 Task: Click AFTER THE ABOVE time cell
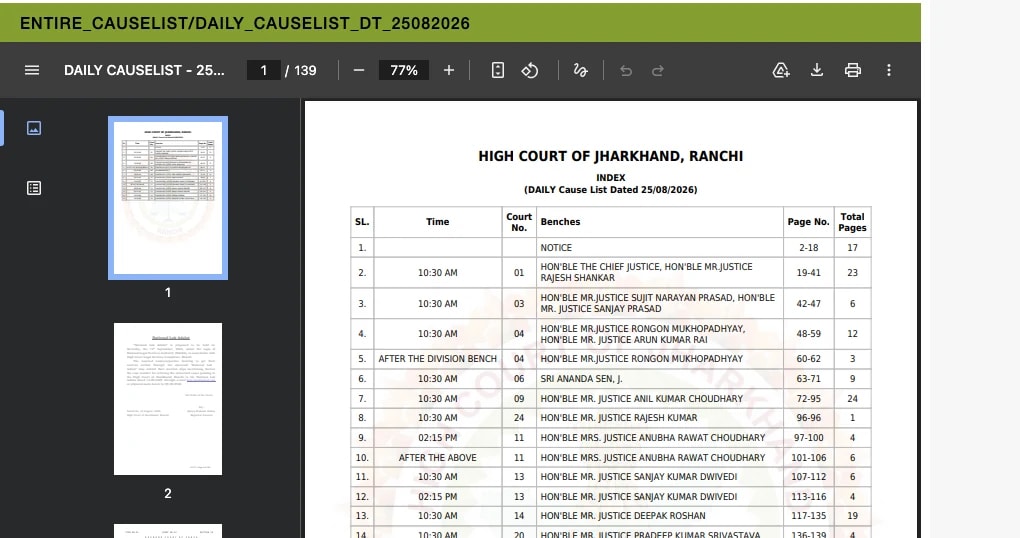pos(438,457)
